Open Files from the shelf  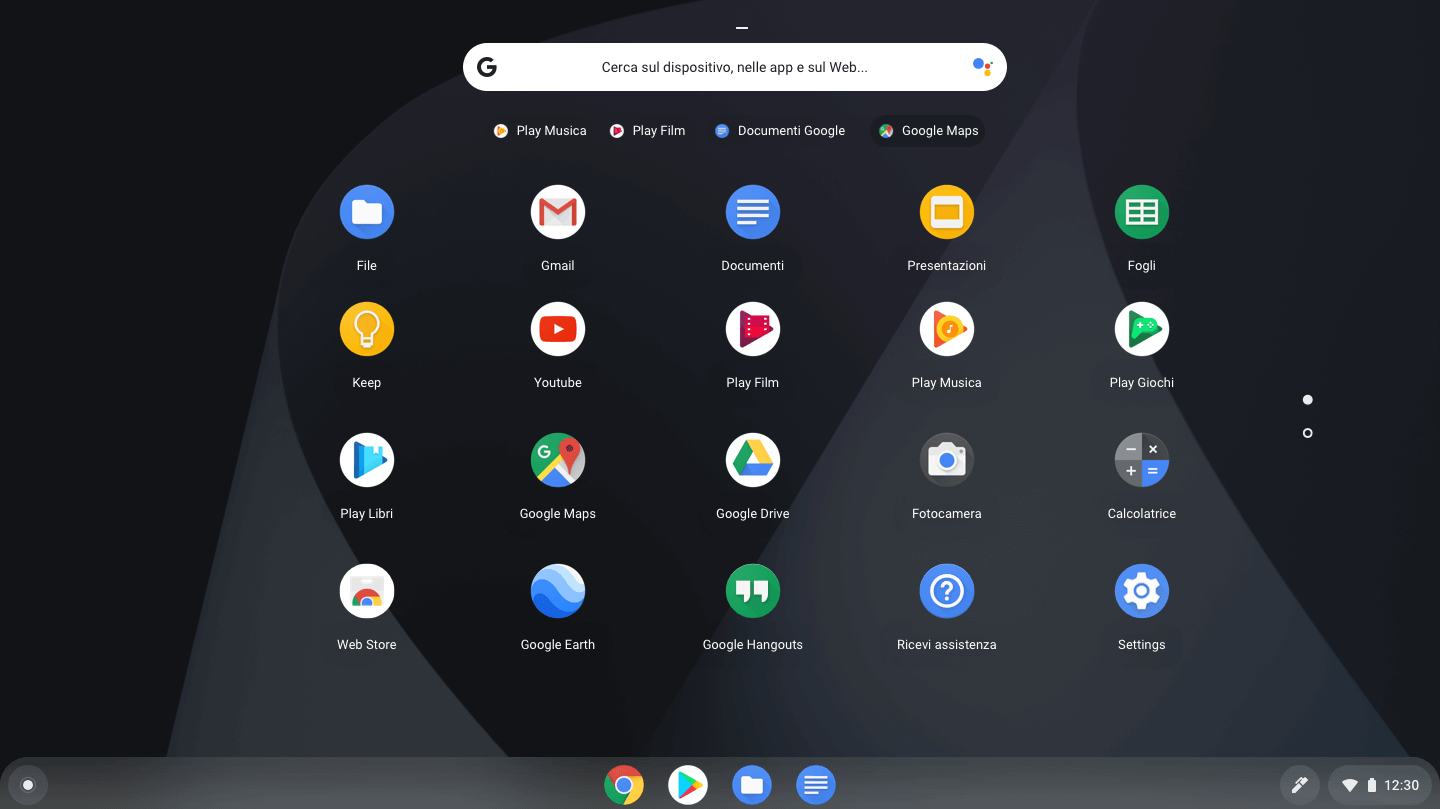point(752,785)
